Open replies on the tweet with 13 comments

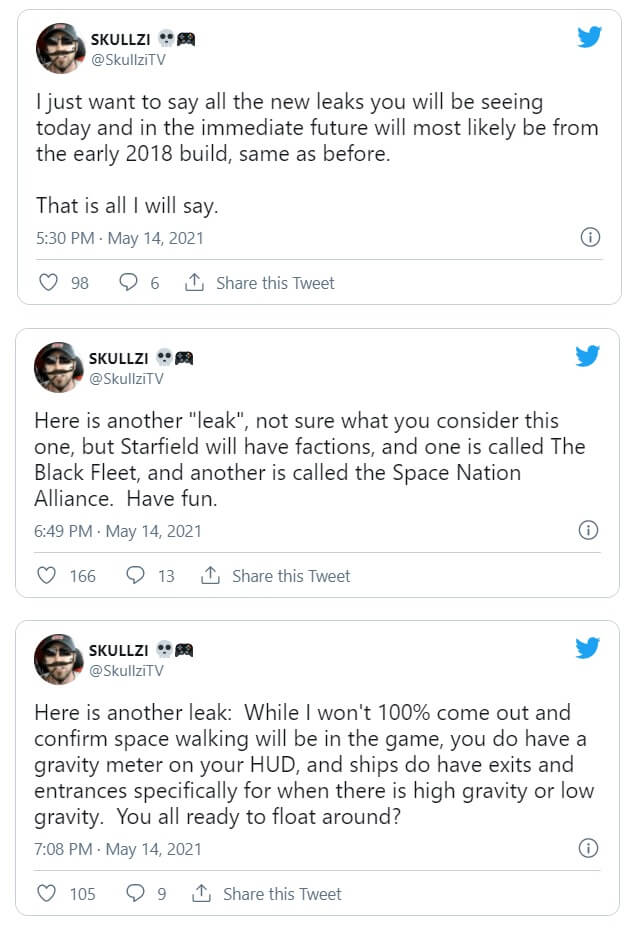click(136, 576)
